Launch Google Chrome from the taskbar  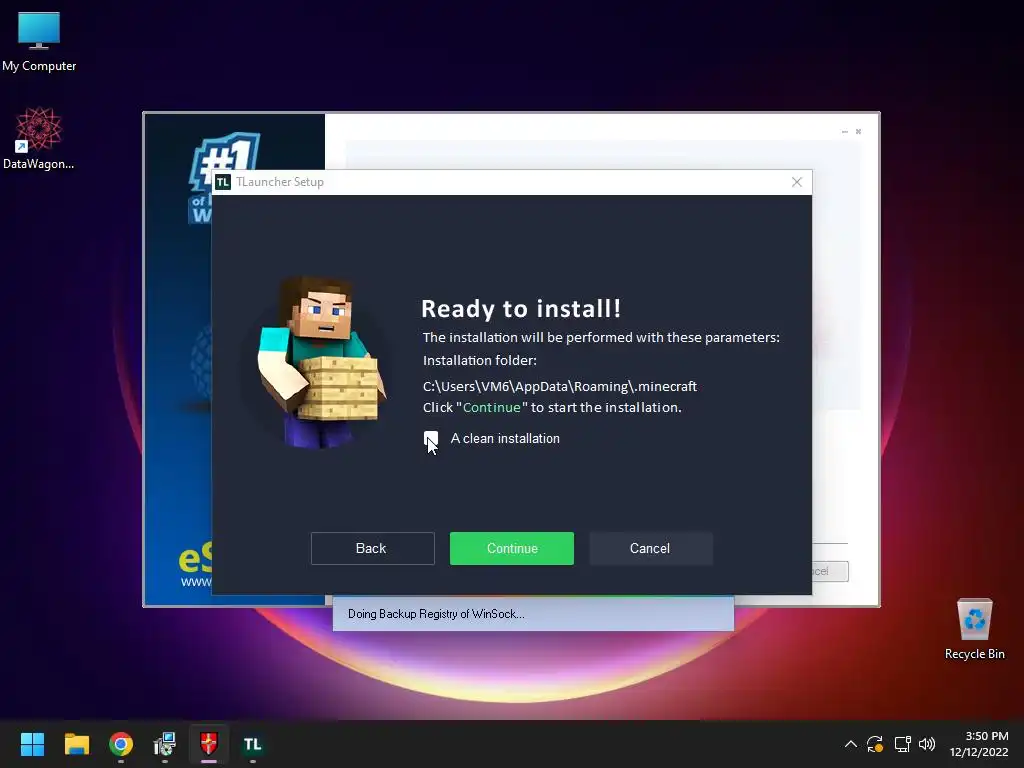[121, 744]
